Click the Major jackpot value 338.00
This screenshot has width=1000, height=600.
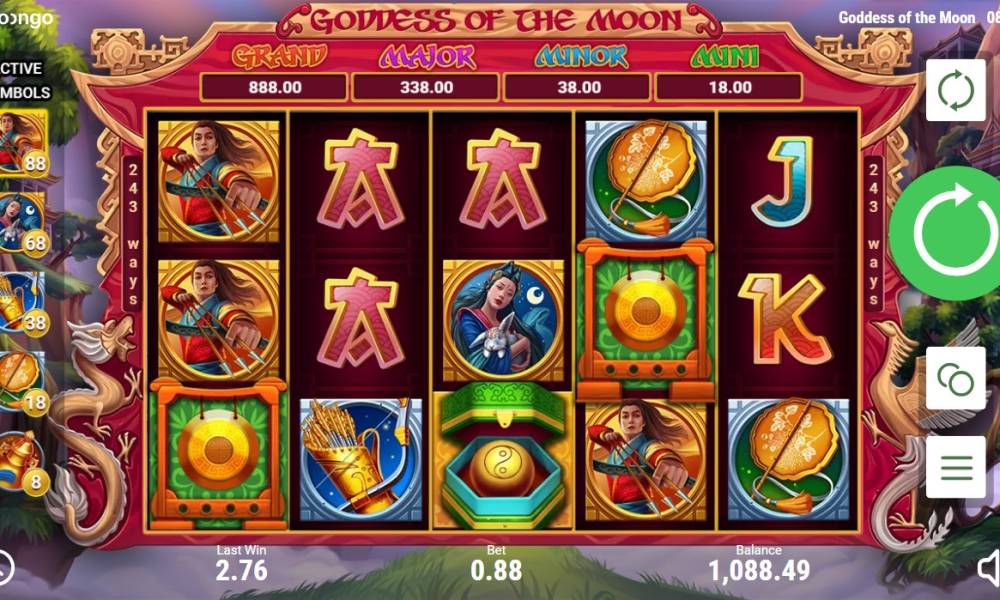426,87
